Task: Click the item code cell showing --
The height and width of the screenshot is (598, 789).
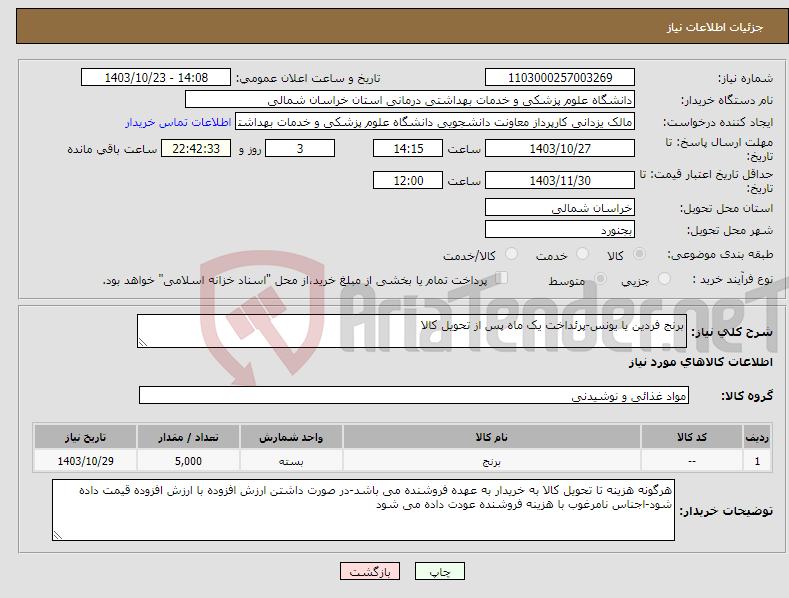Action: 692,461
